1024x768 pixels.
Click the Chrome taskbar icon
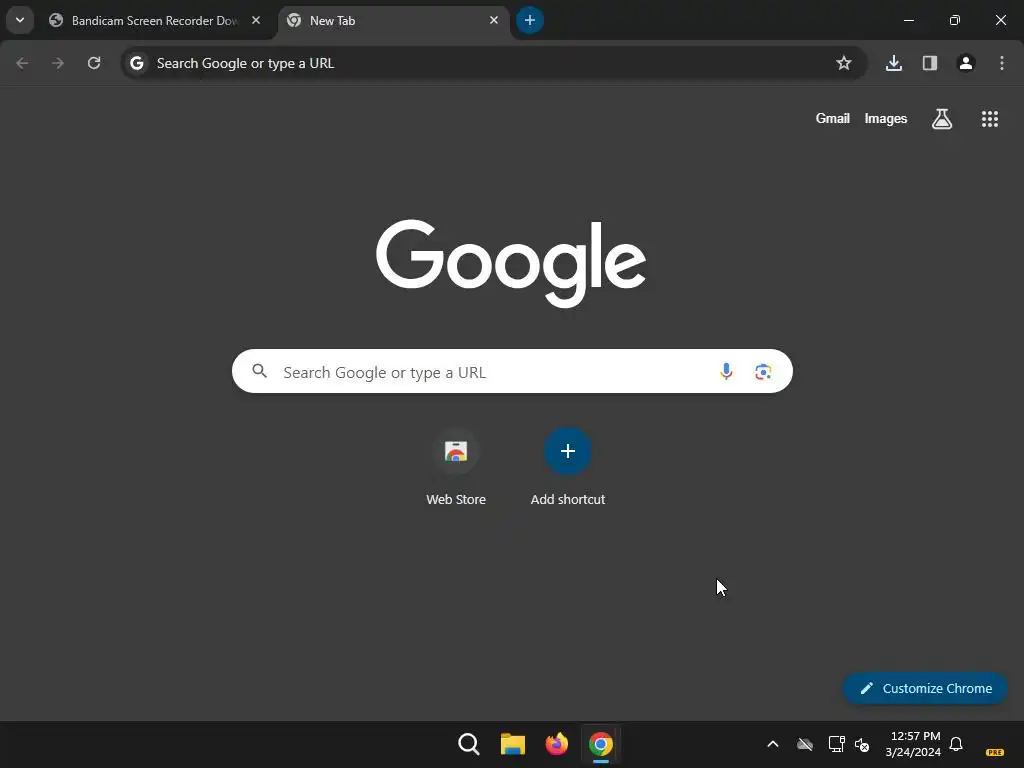click(x=601, y=744)
